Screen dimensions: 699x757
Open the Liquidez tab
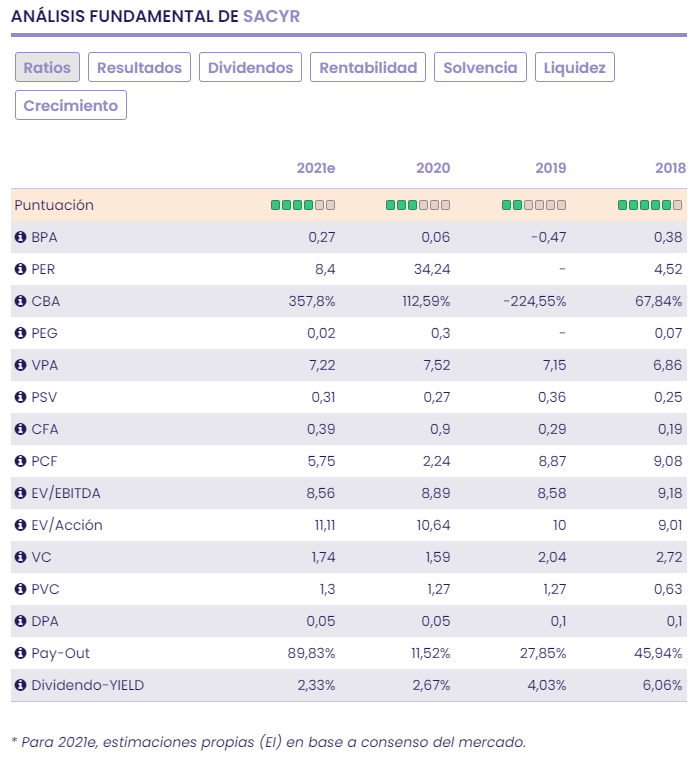(574, 67)
